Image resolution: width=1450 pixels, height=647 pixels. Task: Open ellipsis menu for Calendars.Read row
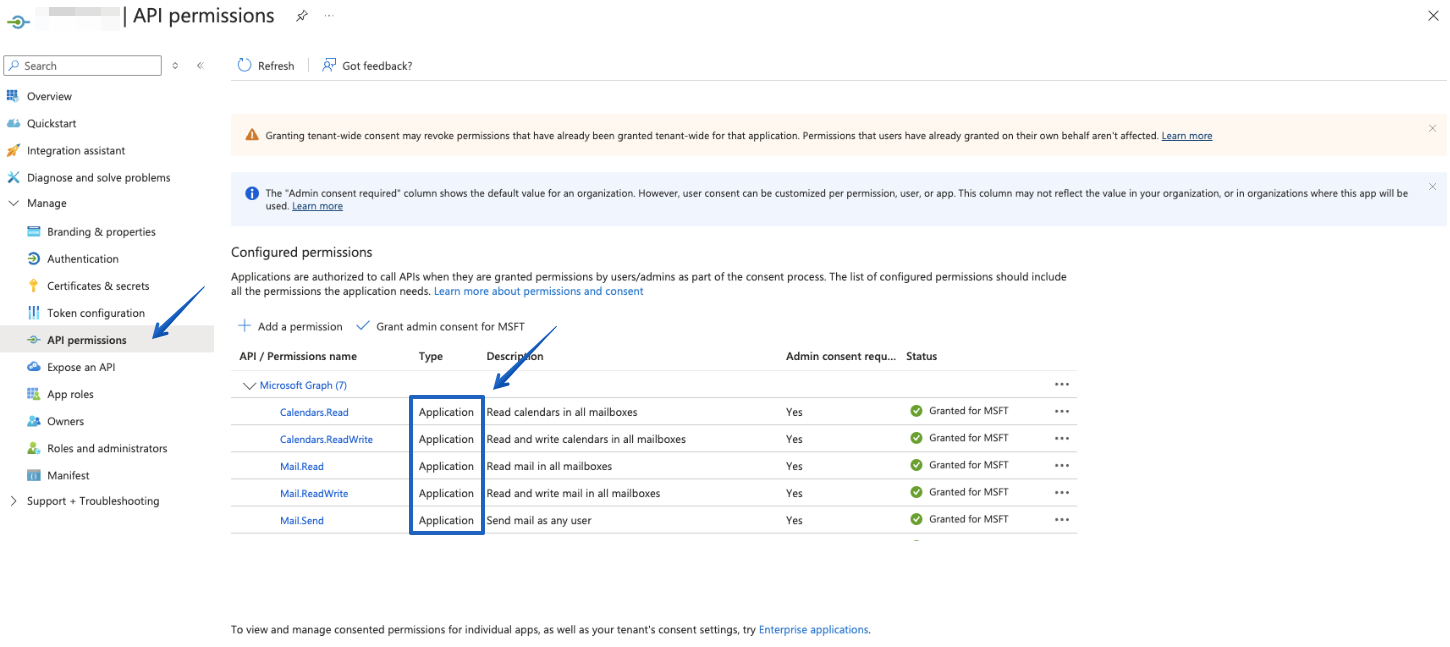pos(1062,411)
